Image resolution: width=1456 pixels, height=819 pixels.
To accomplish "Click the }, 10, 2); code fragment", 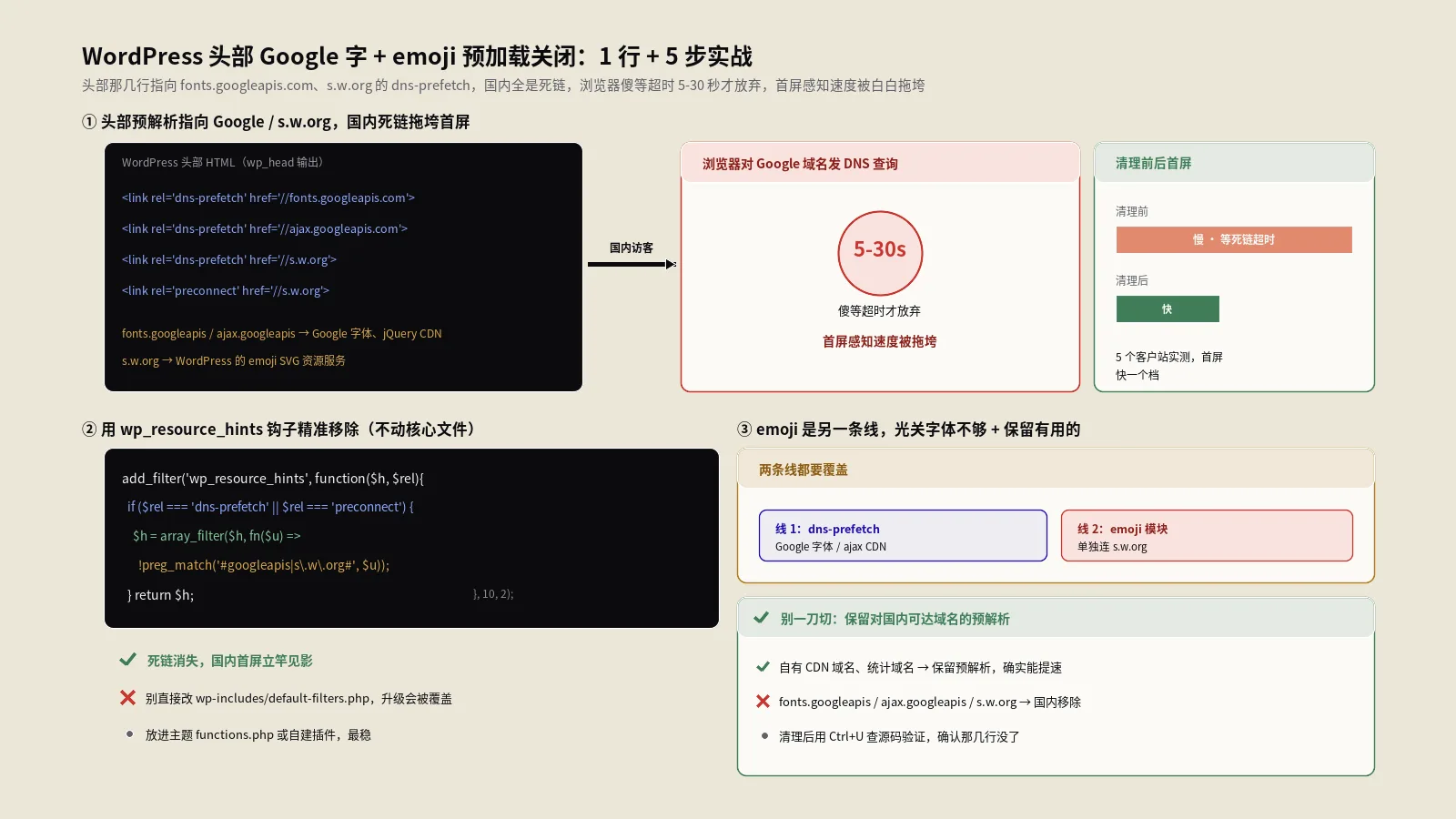I will click(x=493, y=593).
